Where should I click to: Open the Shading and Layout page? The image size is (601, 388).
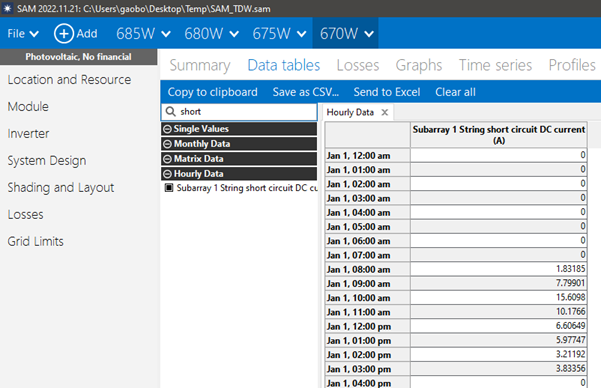click(x=61, y=187)
